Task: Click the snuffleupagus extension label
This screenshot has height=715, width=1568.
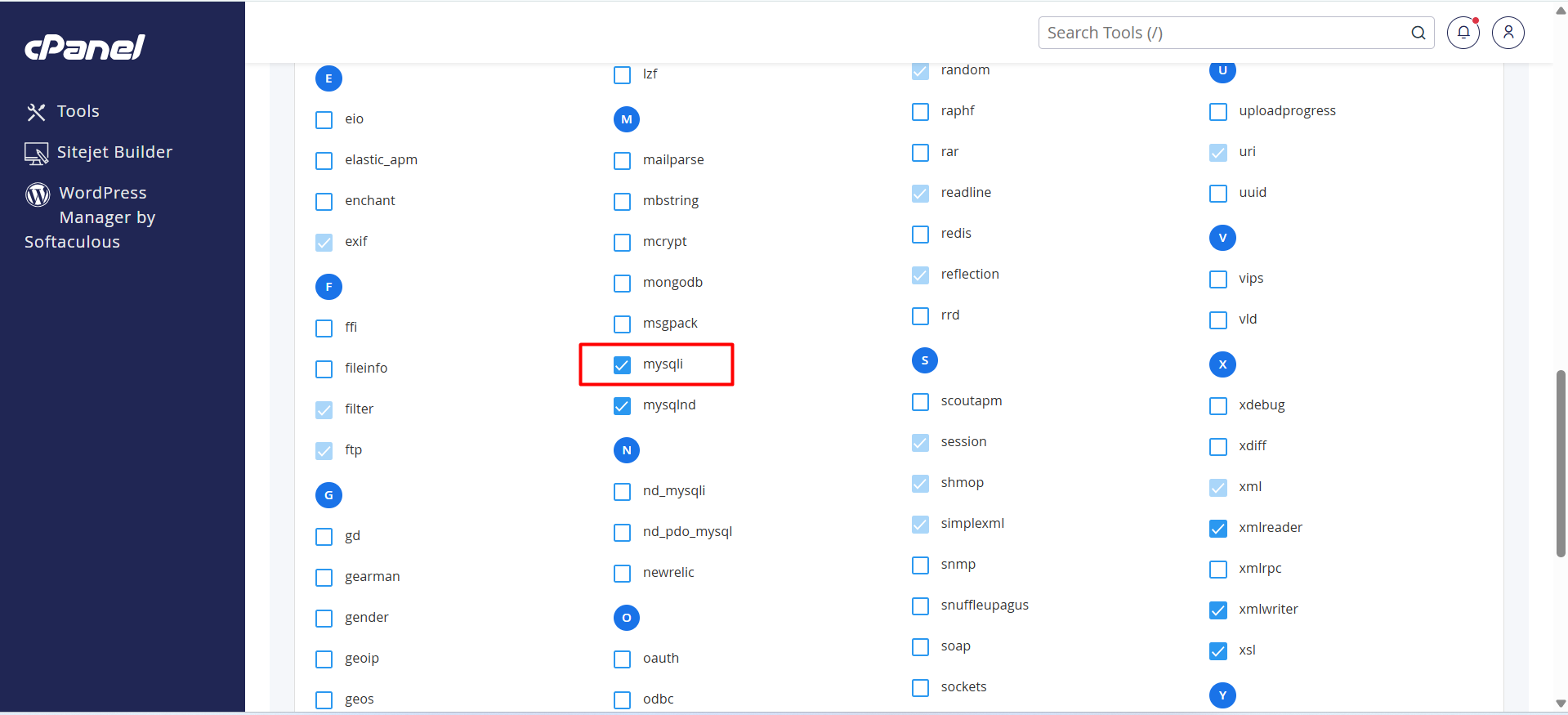Action: point(985,605)
